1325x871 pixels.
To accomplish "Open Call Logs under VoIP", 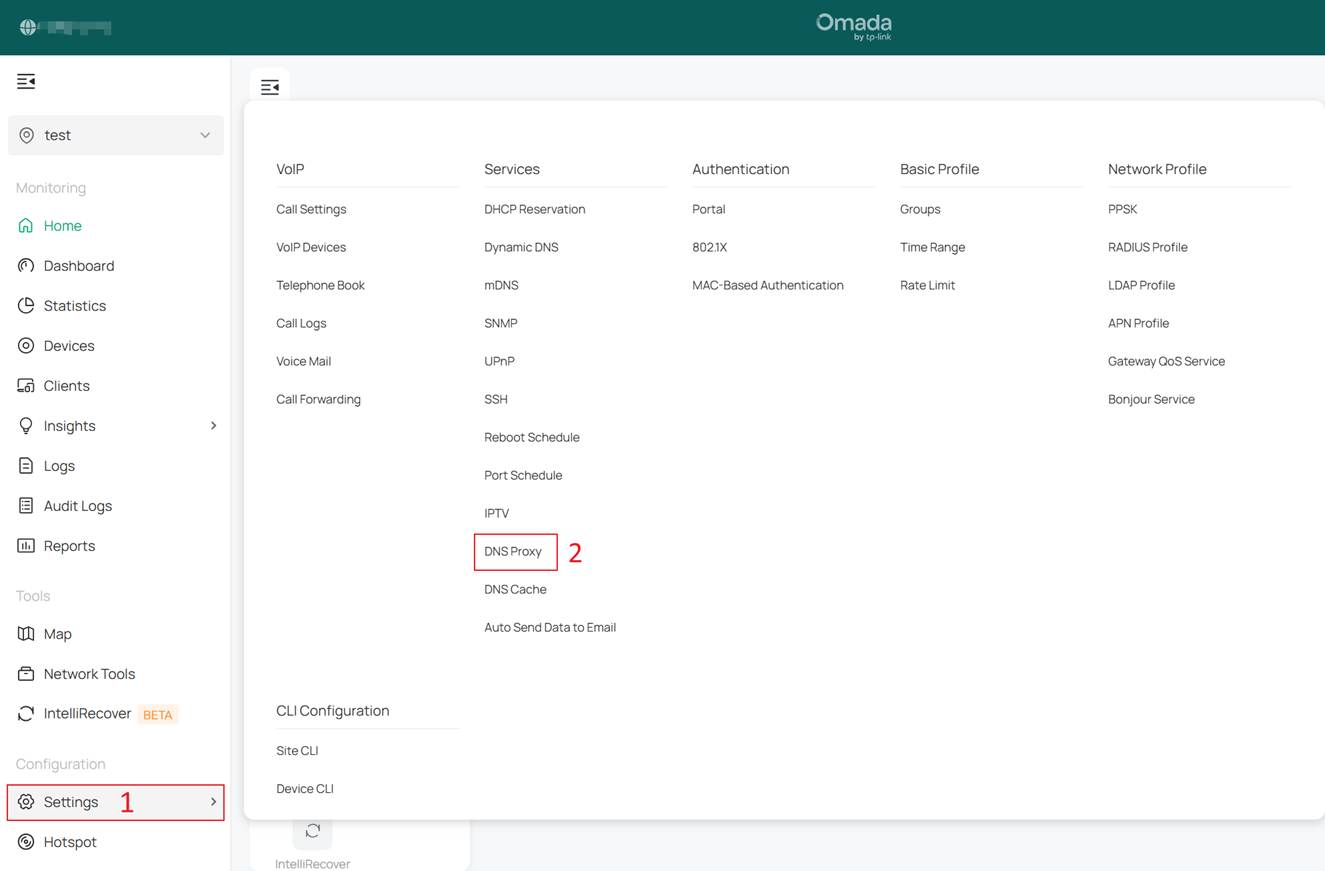I will [x=301, y=323].
